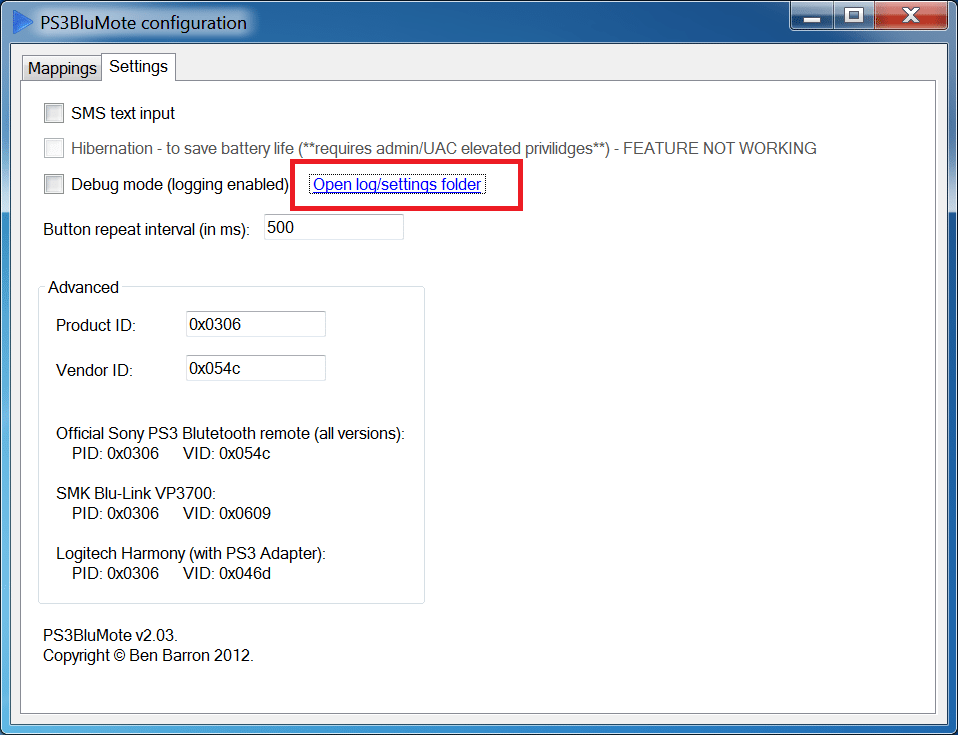
Task: Close the PS3BluMote configuration window
Action: (910, 16)
